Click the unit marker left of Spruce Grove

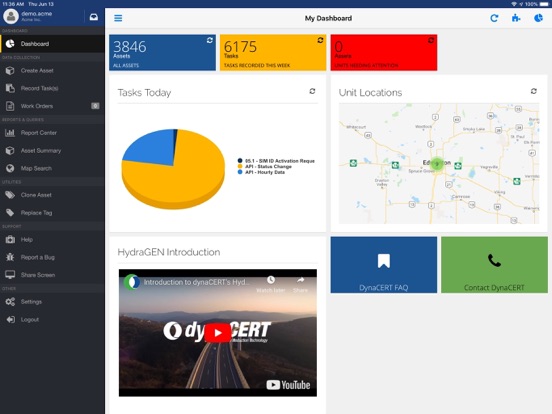395,165
